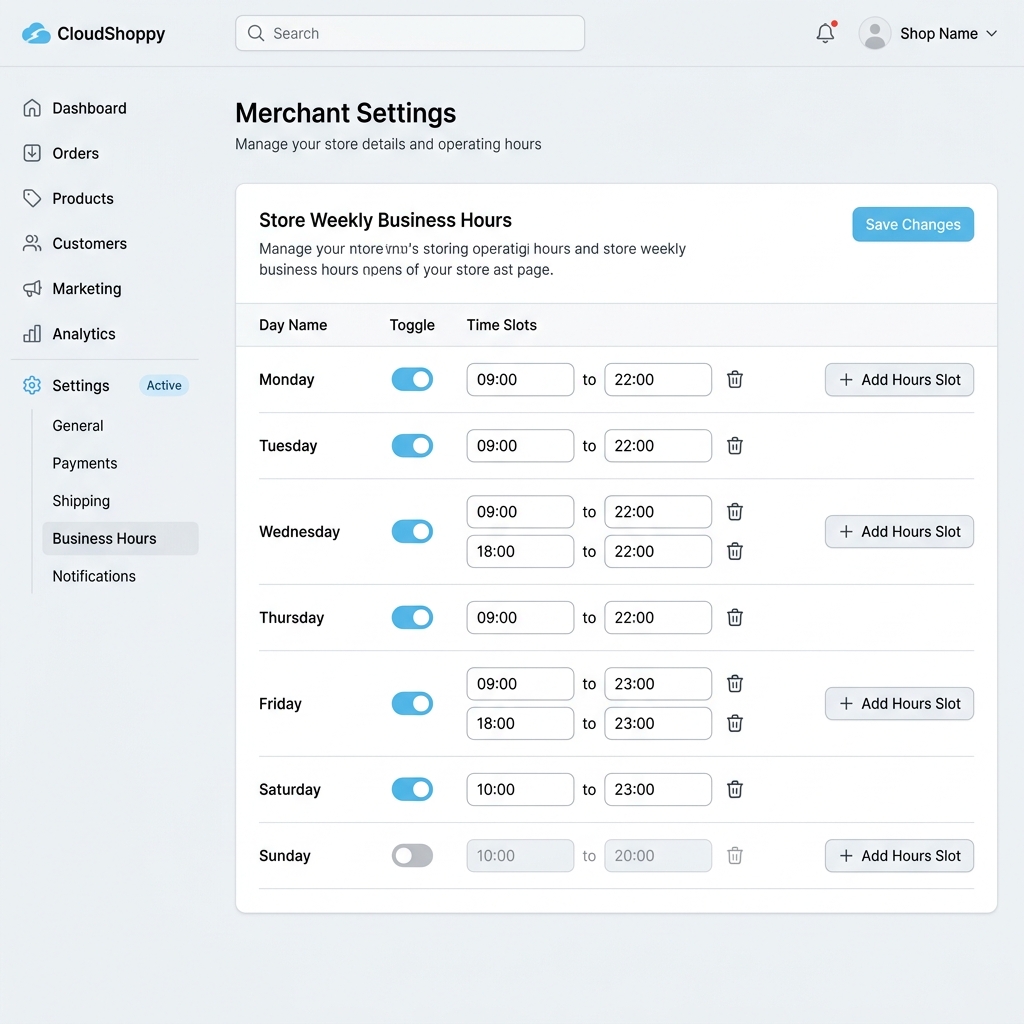Edit Saturday start time 10:00
The width and height of the screenshot is (1024, 1024).
520,789
